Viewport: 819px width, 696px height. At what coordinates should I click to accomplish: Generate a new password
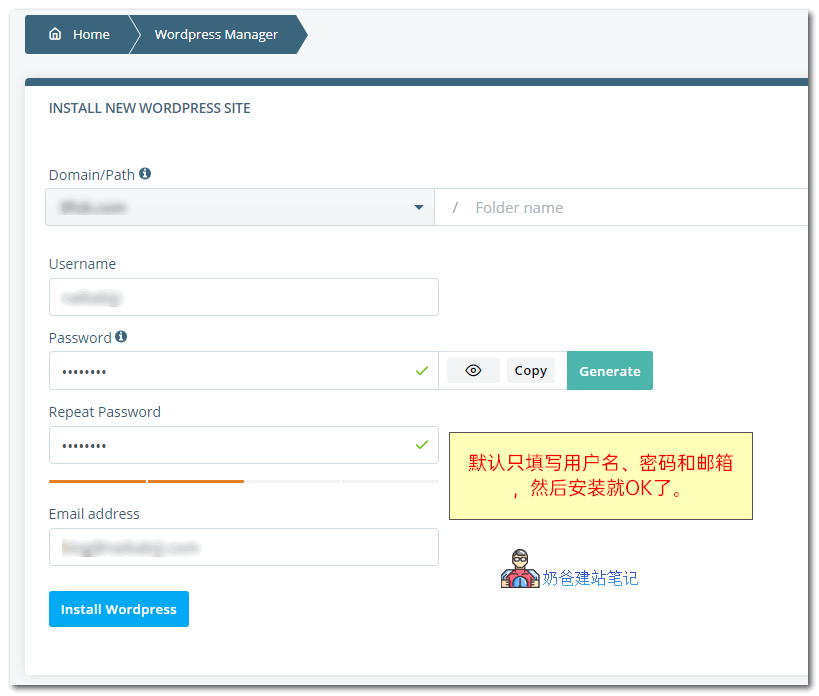tap(609, 370)
